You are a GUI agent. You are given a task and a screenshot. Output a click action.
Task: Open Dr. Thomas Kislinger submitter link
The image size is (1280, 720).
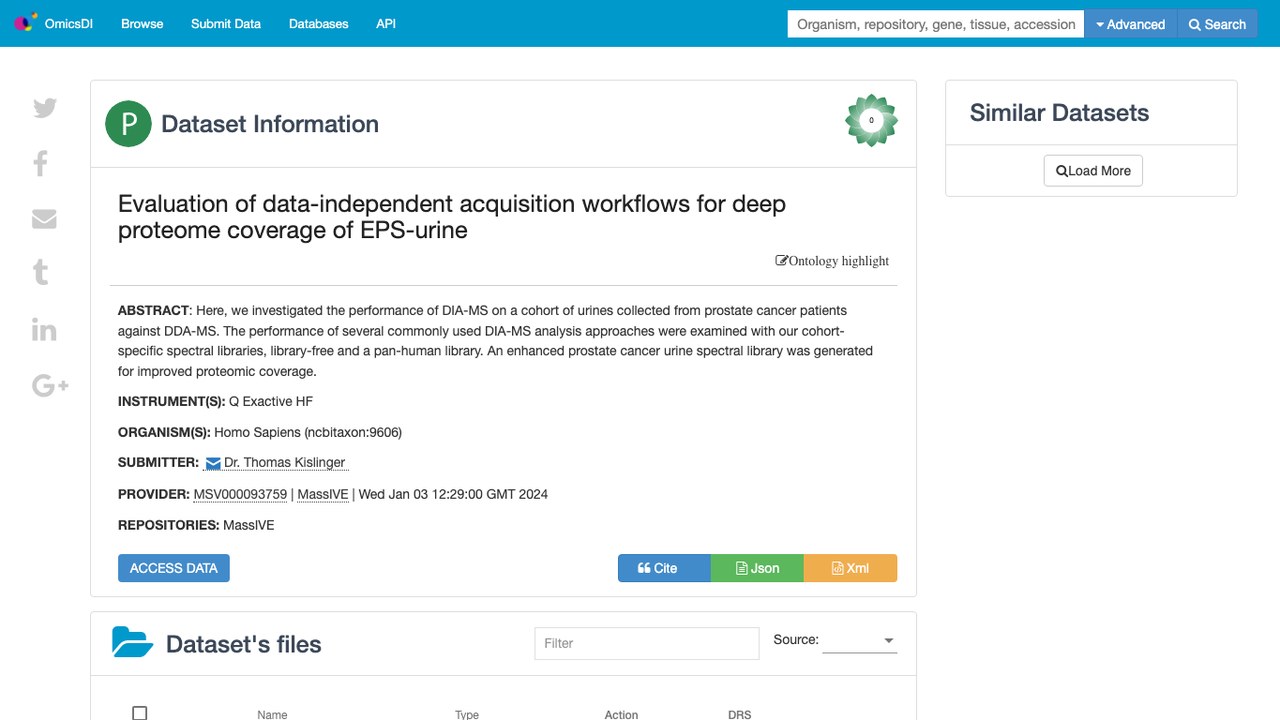(285, 463)
